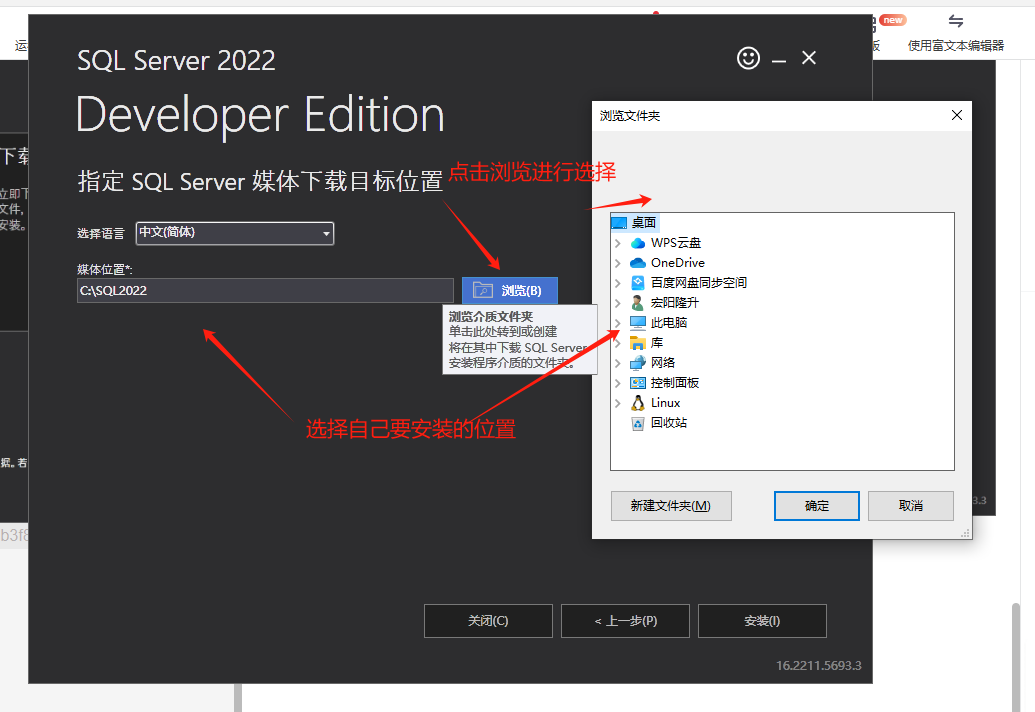Image resolution: width=1035 pixels, height=712 pixels.
Task: Click 使用富文本编辑器 in the background editor
Action: click(x=956, y=46)
